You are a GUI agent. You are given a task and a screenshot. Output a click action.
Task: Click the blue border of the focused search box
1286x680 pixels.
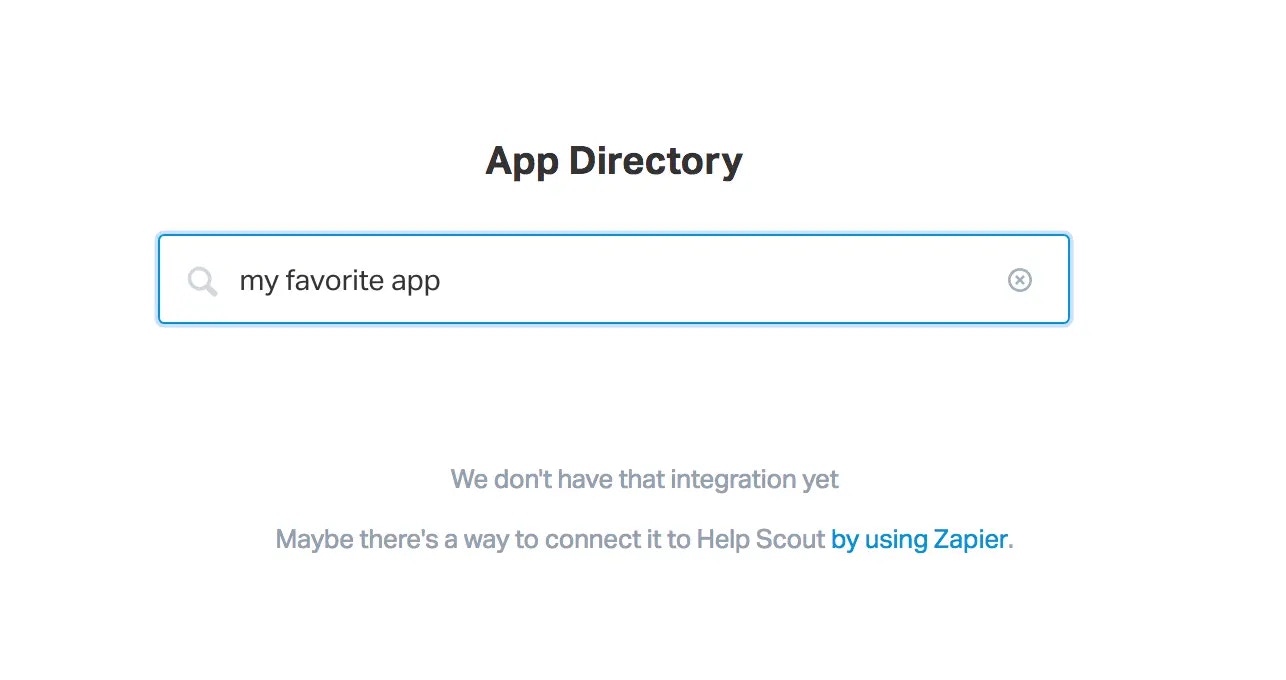click(x=614, y=236)
